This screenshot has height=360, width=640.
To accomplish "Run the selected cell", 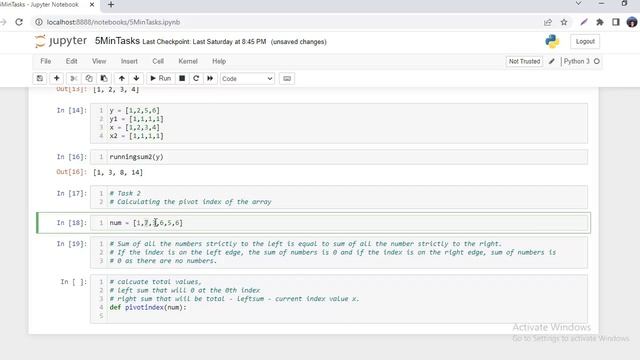I will pos(160,78).
